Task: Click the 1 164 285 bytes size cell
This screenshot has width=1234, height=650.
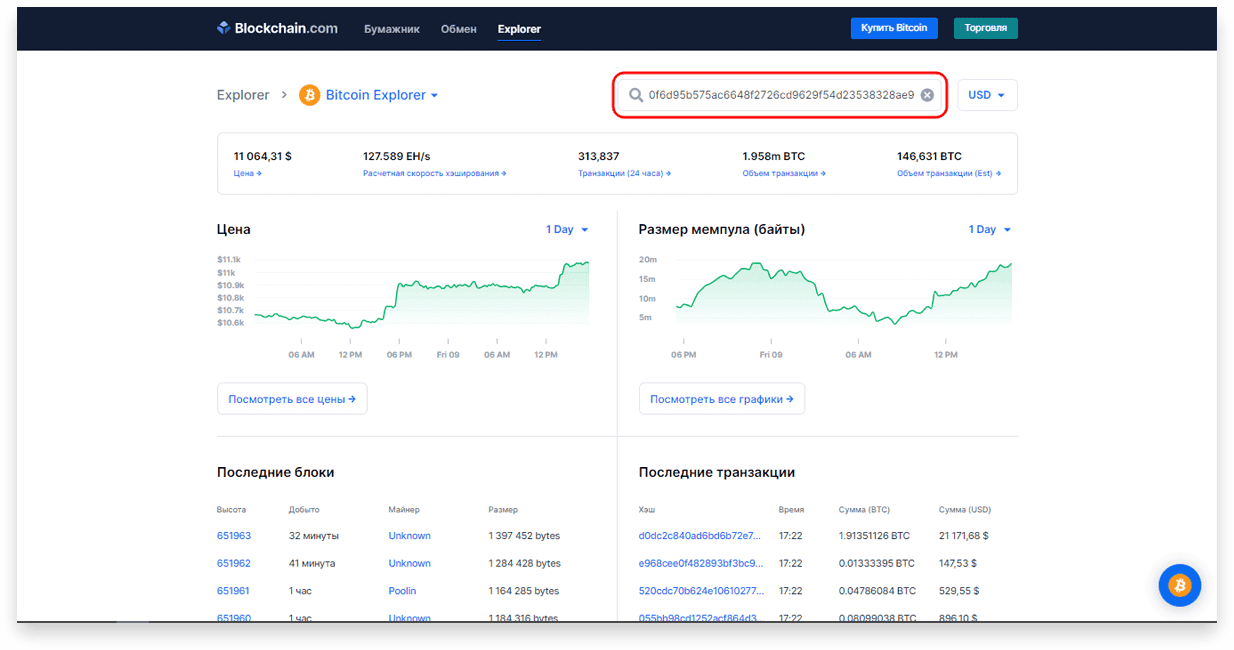Action: 525,591
